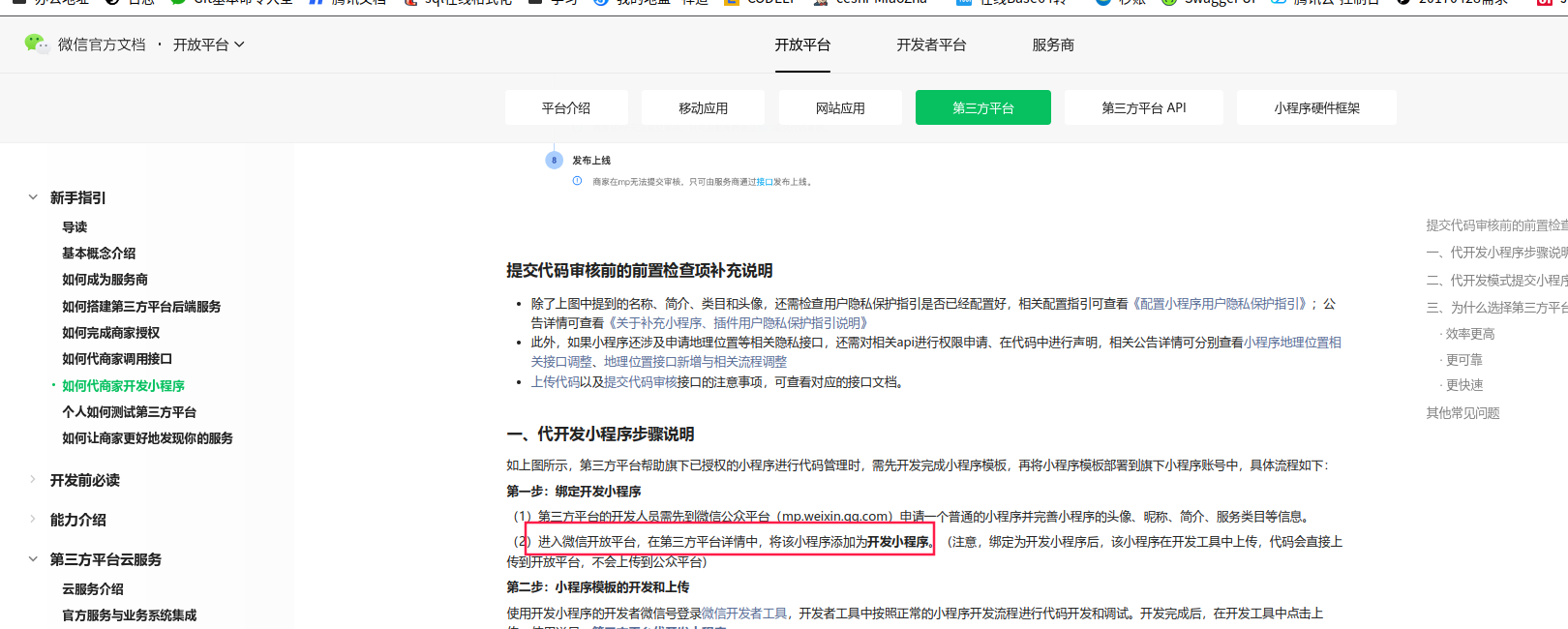Select the 小程序硬件框架 category button
Screen dimensions: 1568x629
1316,107
